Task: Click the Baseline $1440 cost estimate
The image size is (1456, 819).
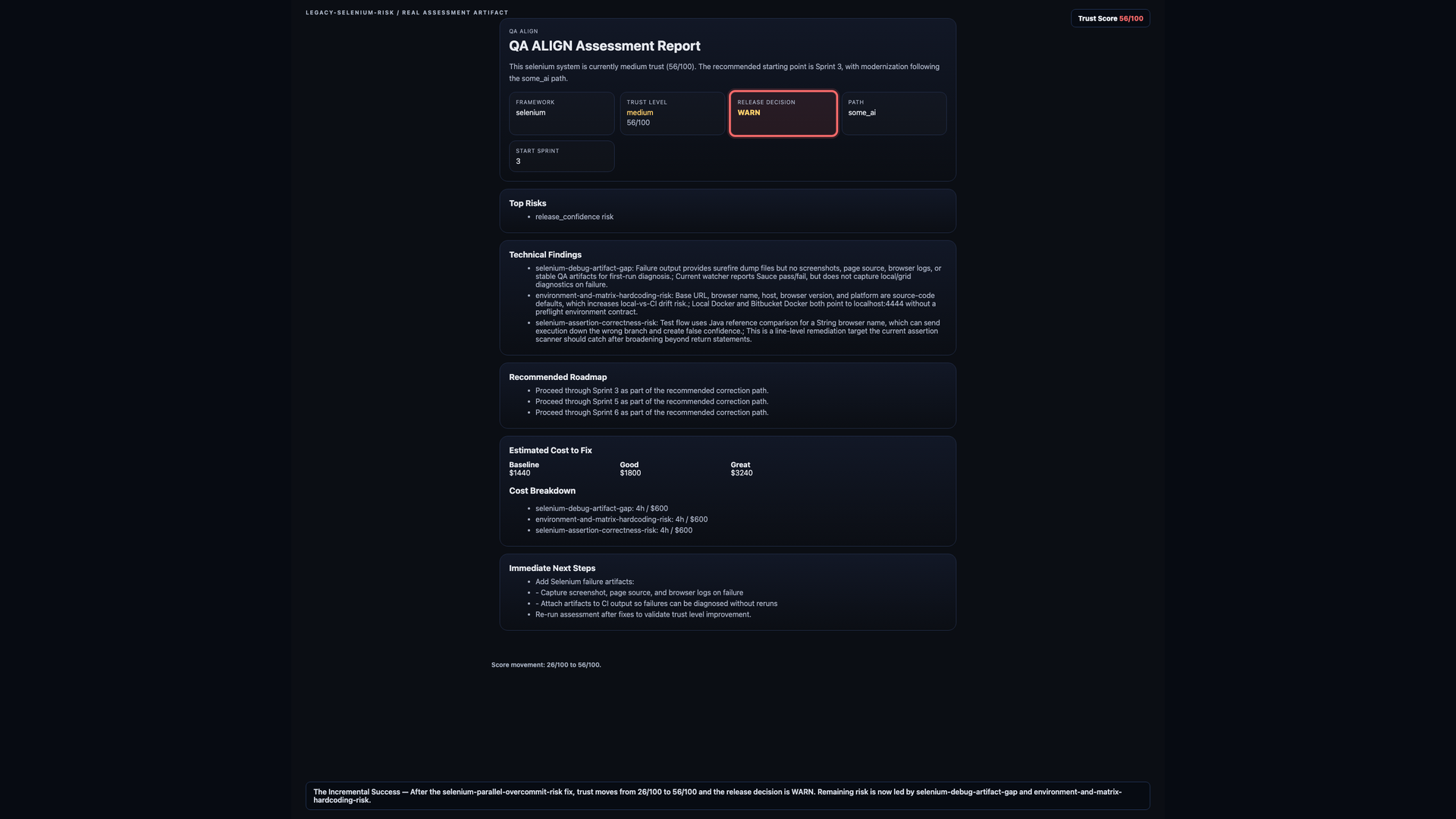Action: tap(524, 469)
